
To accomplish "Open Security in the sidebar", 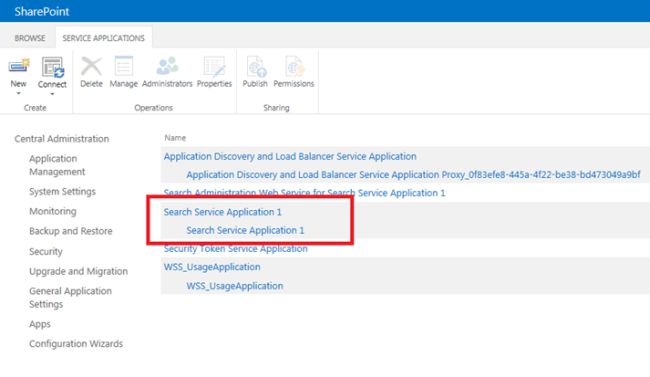I will point(46,251).
